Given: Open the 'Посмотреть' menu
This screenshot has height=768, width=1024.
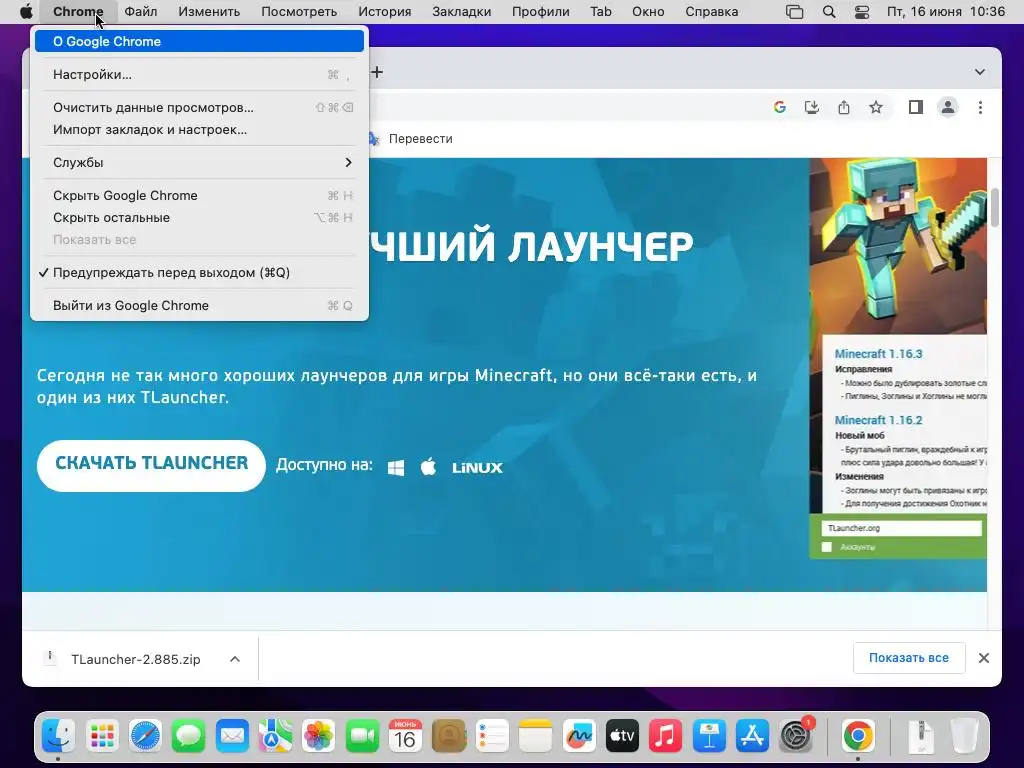Looking at the screenshot, I should point(299,12).
